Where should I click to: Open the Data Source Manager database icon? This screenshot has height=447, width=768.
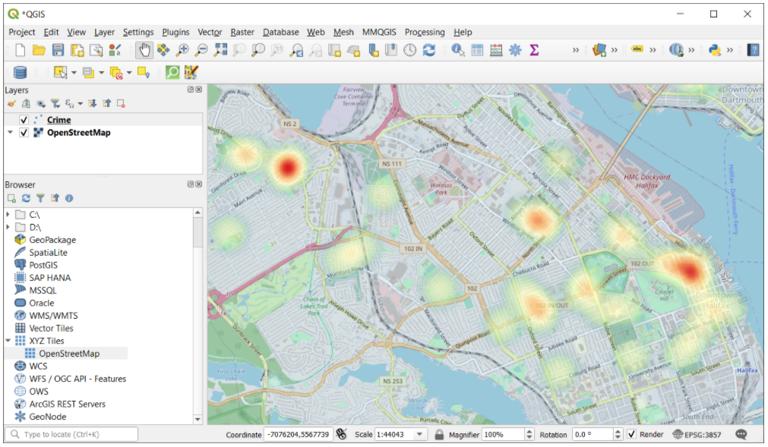point(20,73)
